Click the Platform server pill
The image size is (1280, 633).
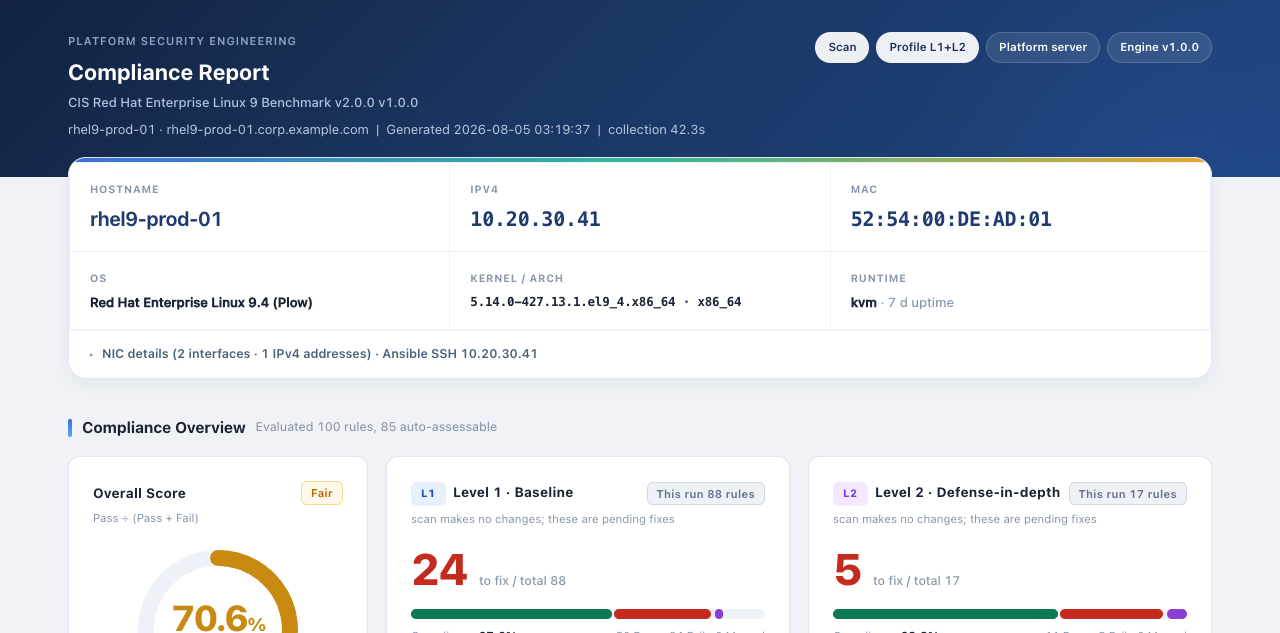click(1043, 47)
